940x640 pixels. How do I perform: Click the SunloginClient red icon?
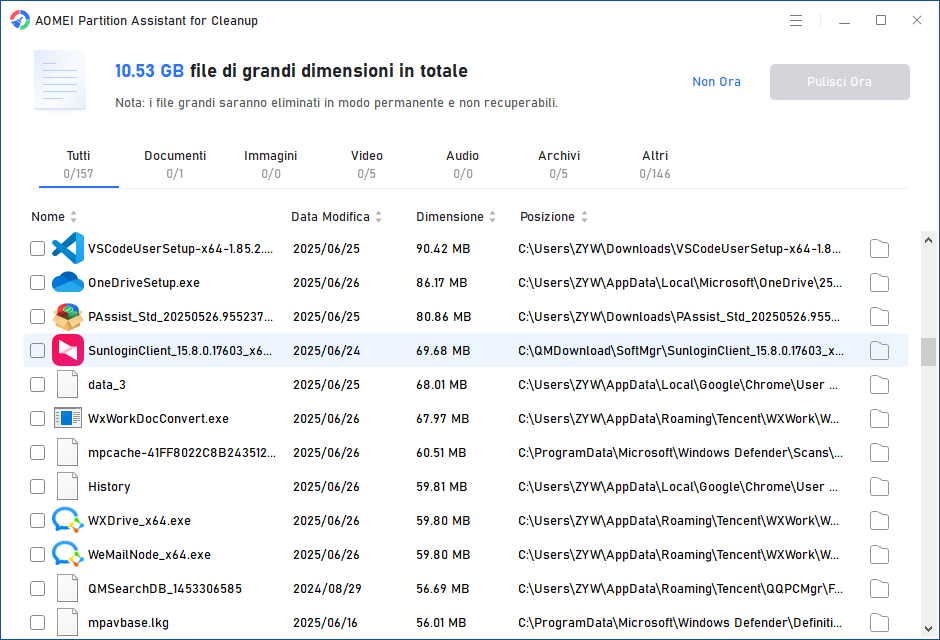[x=68, y=351]
